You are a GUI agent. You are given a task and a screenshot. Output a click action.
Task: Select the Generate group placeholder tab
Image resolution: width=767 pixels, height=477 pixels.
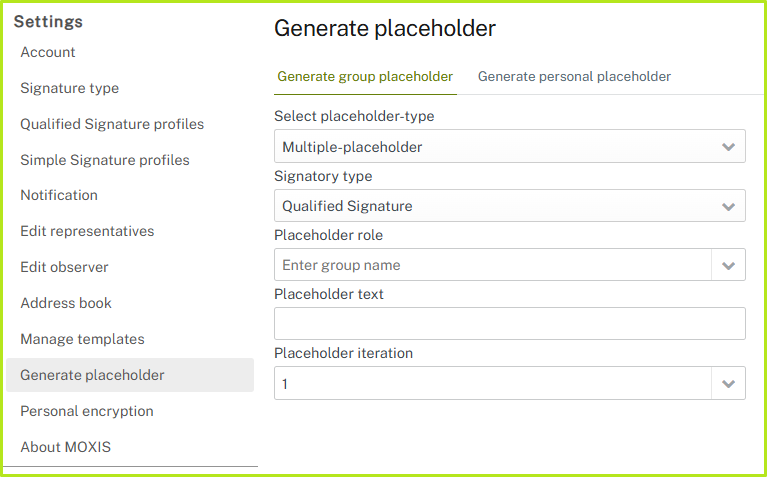[x=365, y=77]
